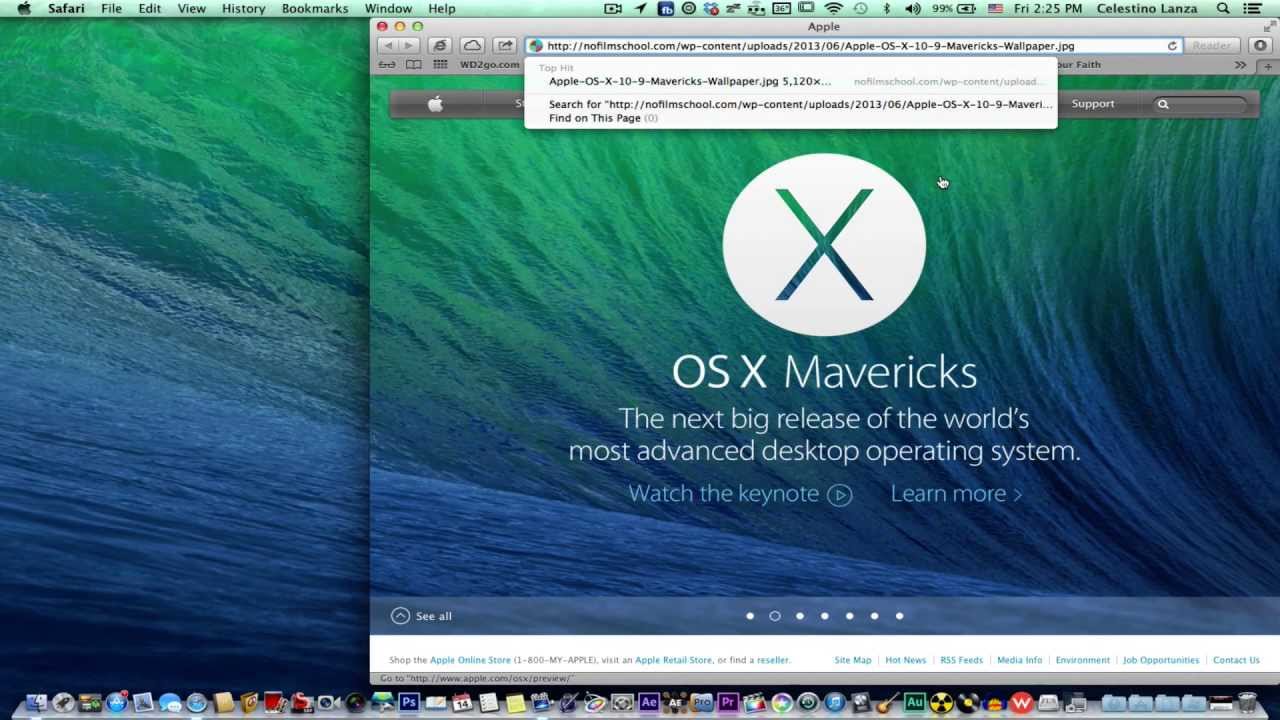Screen dimensions: 1280x720
Task: Open Top Sites grid icon
Action: click(x=440, y=65)
